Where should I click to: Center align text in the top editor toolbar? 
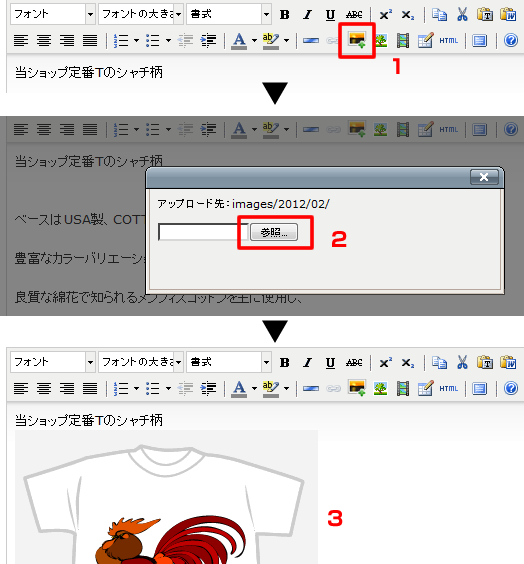(x=44, y=40)
